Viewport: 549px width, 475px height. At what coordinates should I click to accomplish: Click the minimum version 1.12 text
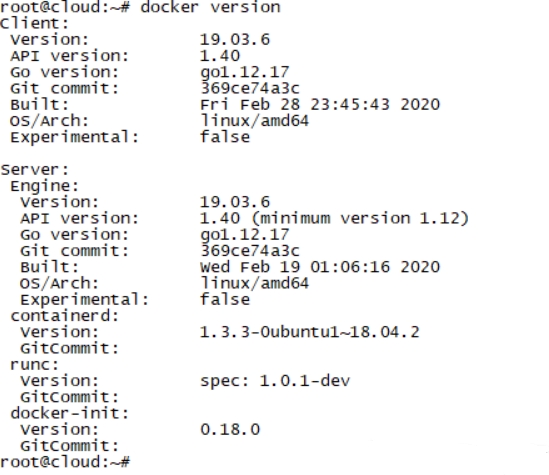(x=360, y=218)
